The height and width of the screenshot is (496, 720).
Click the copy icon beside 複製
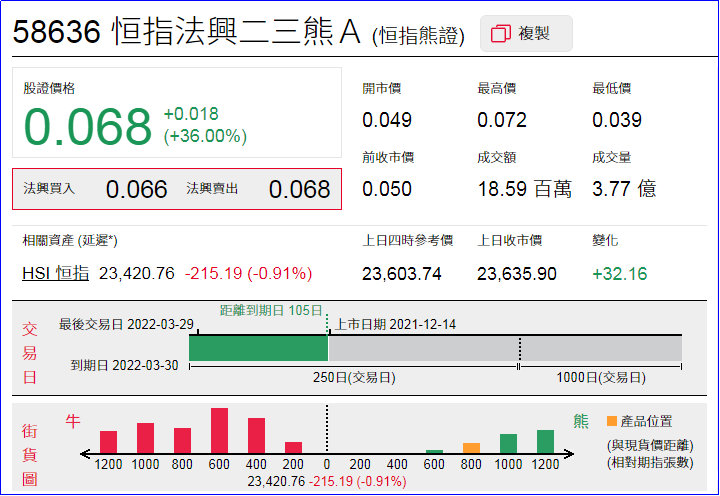click(x=501, y=34)
